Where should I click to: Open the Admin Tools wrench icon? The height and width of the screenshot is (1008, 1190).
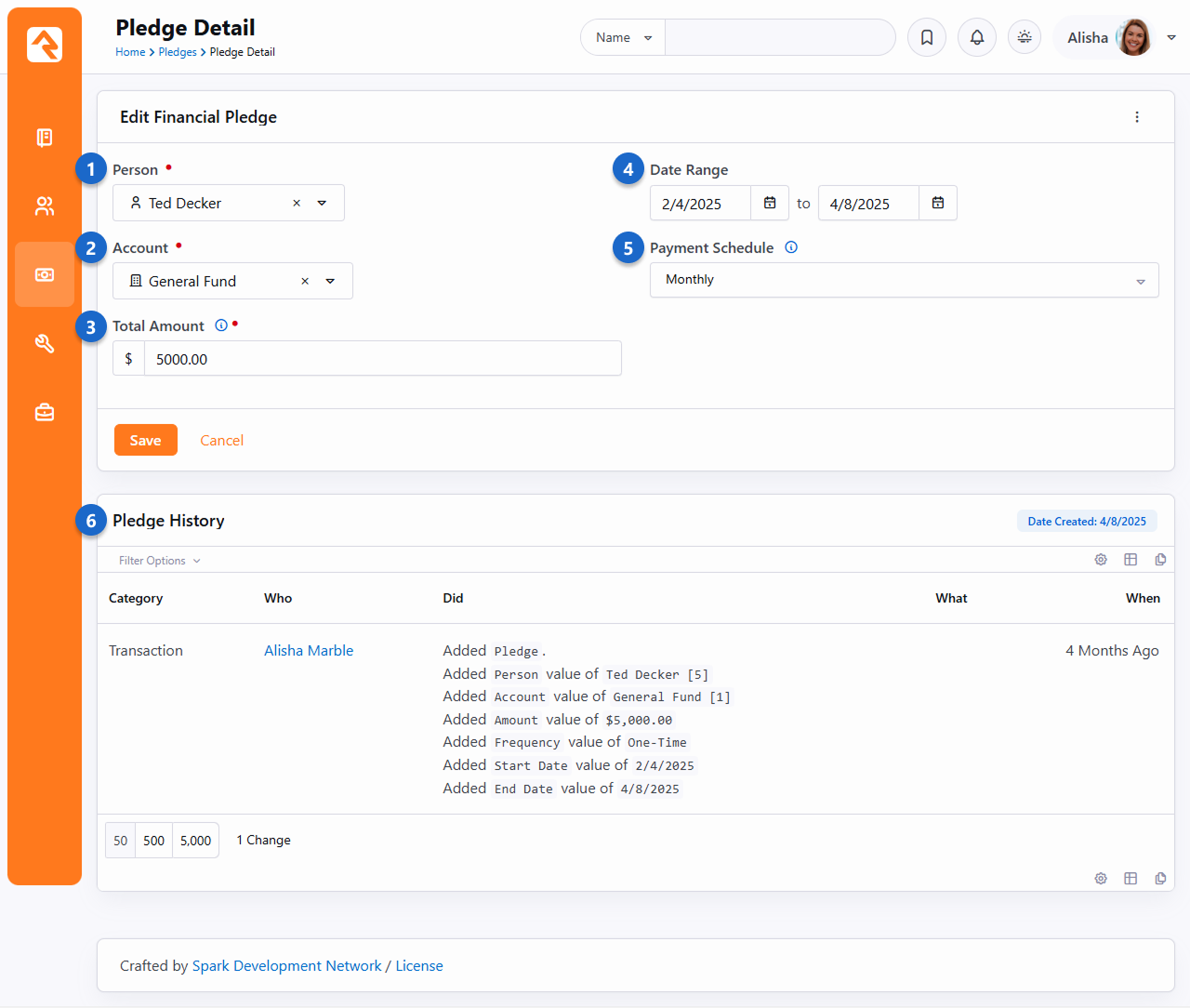[45, 344]
